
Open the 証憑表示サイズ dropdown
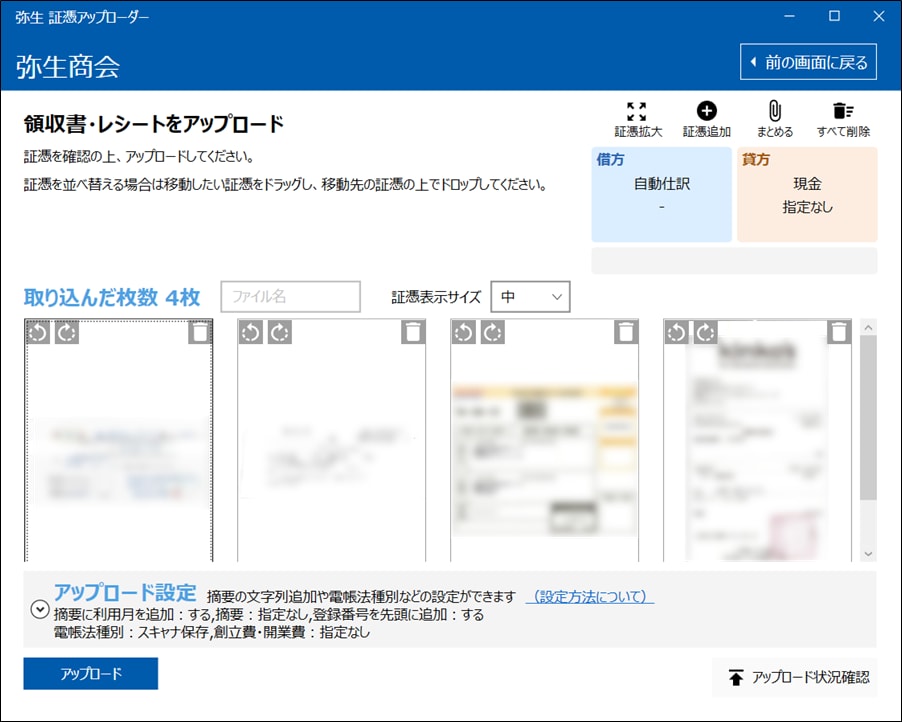[x=530, y=297]
